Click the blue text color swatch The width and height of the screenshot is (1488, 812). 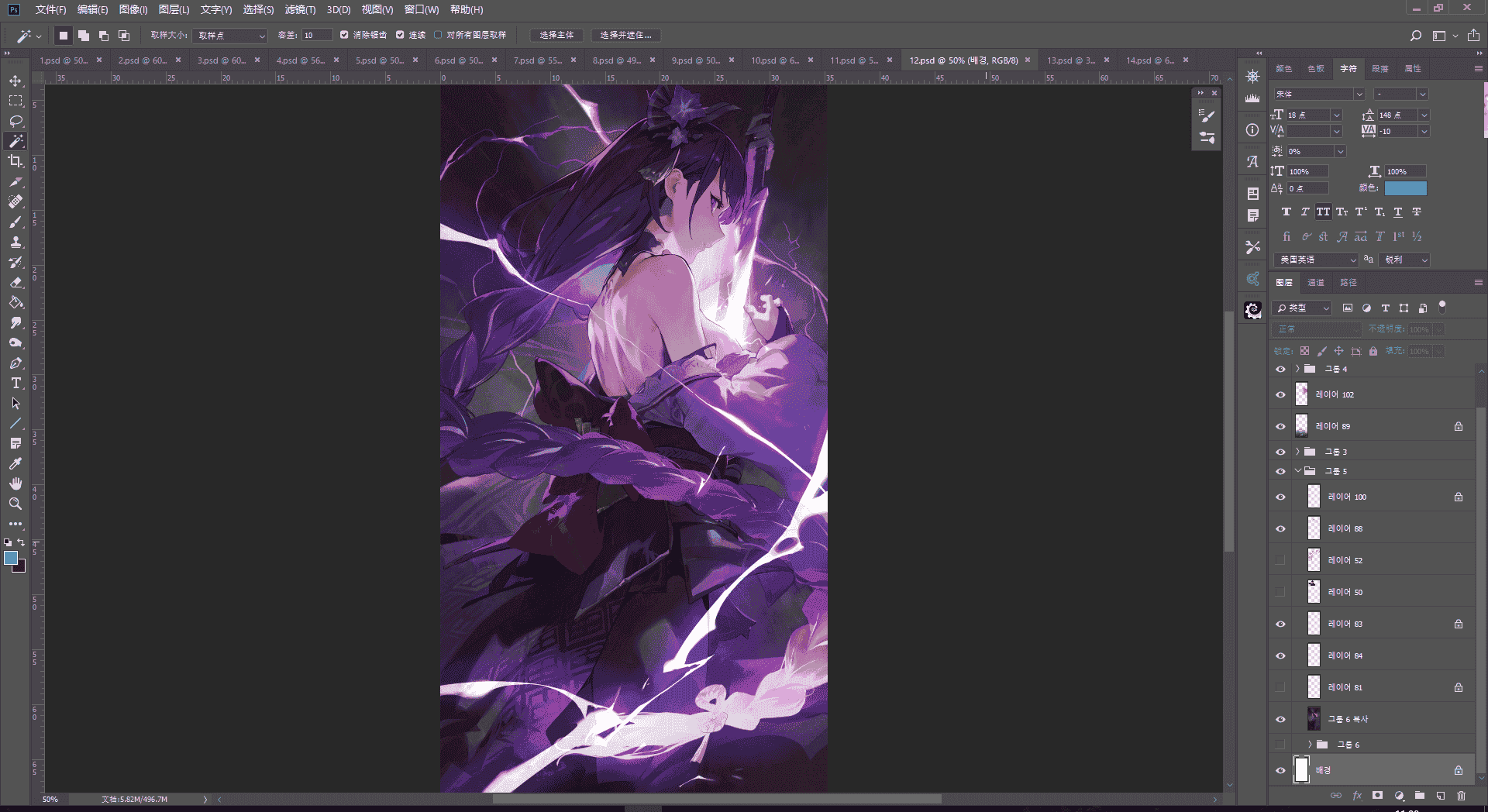click(1405, 188)
